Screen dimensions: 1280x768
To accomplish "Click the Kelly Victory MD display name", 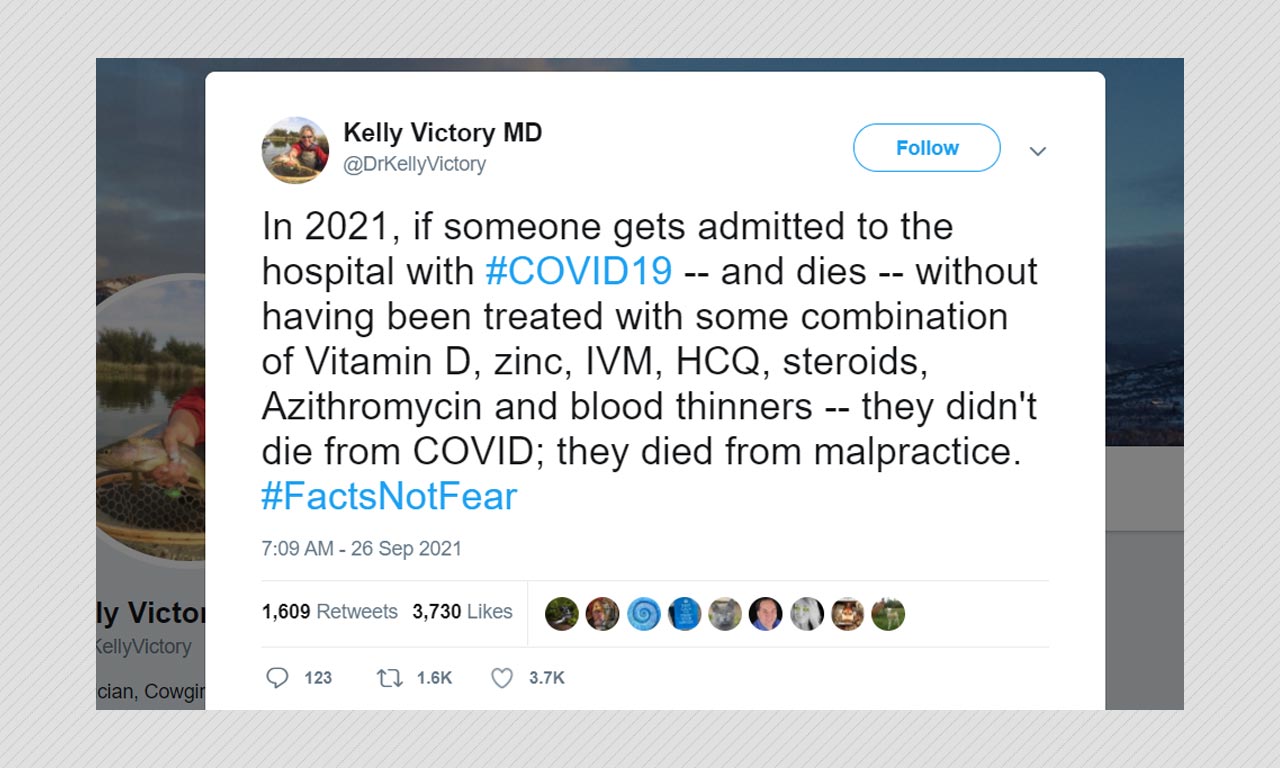I will (x=442, y=132).
